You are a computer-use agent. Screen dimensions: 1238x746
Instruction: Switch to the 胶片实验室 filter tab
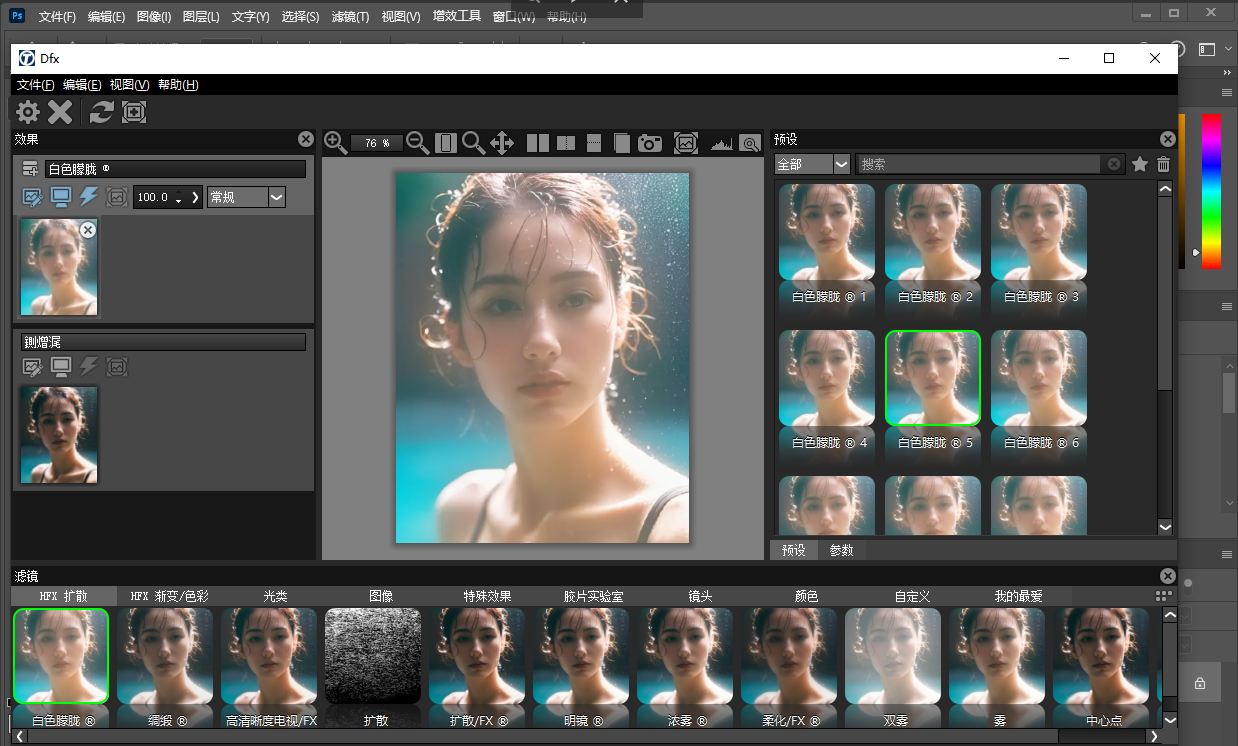pos(593,596)
